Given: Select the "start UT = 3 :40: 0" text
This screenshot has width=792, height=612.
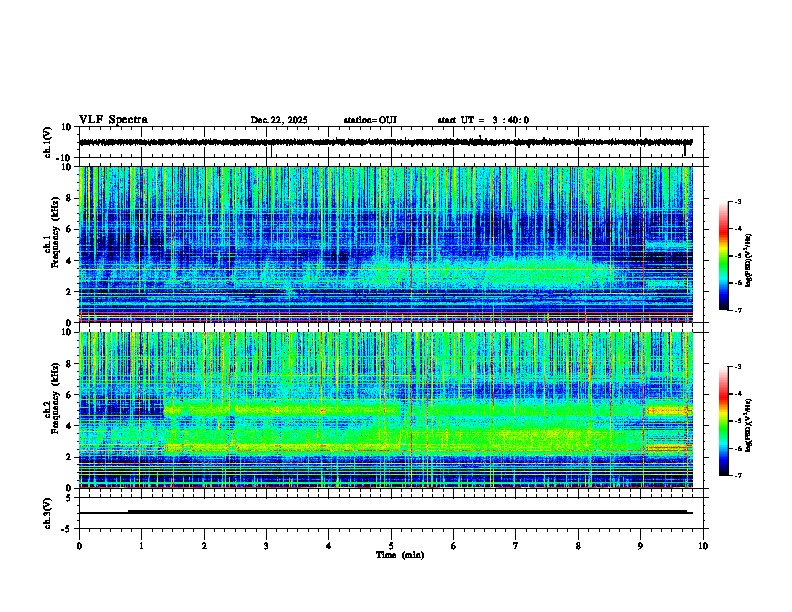Looking at the screenshot, I should coord(483,120).
